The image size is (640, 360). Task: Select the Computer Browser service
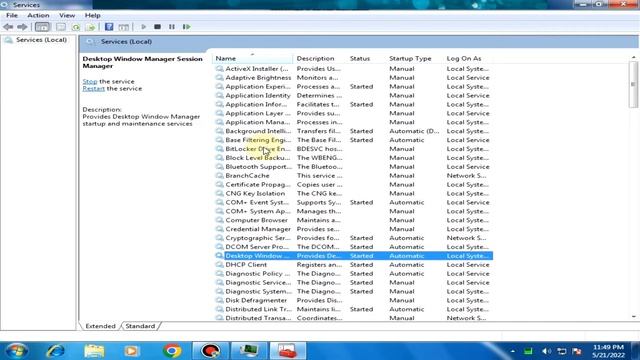[353, 220]
